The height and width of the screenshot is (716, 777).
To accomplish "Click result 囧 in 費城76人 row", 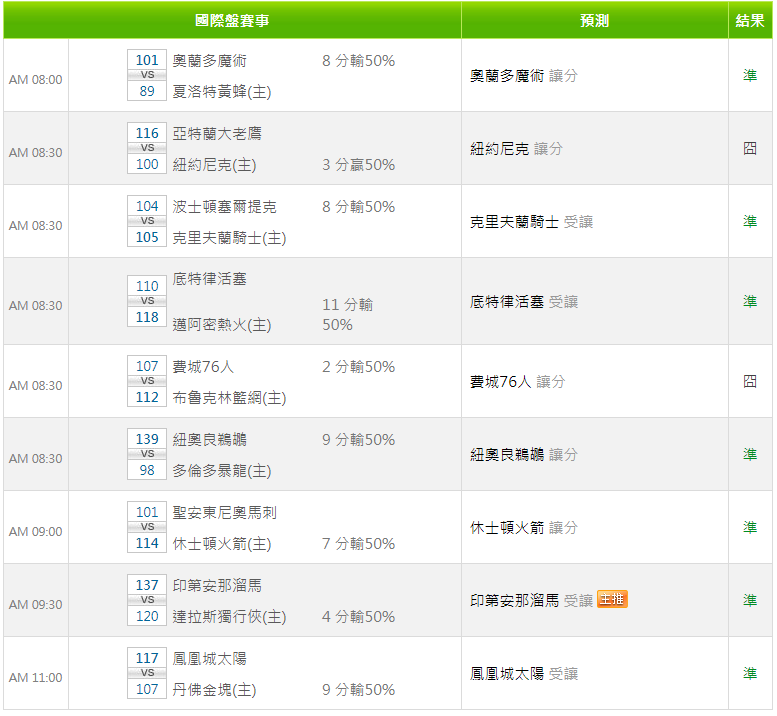I will point(750,381).
